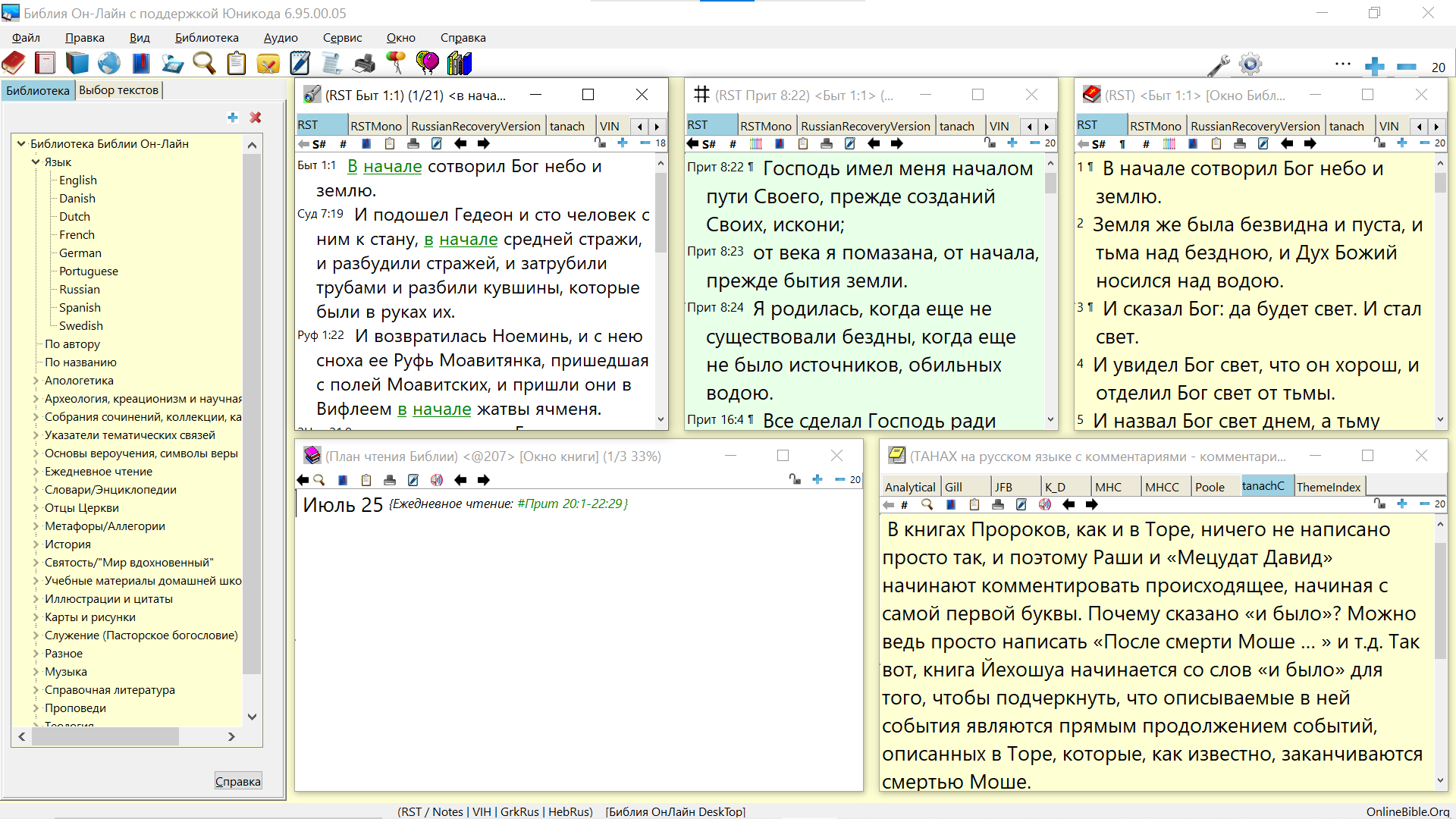This screenshot has height=819, width=1456.
Task: Open the magnifying glass search tool in main toolbar
Action: click(x=204, y=64)
